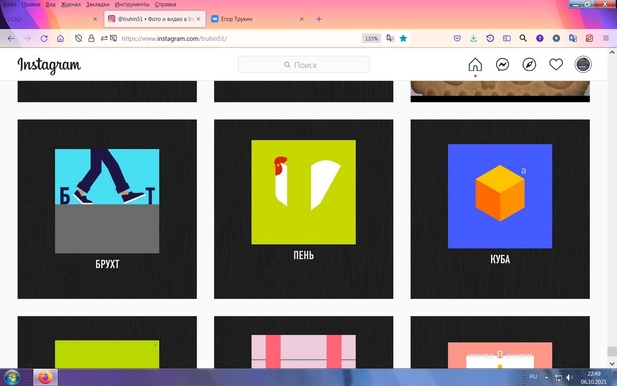This screenshot has width=617, height=386.
Task: Go forward with the browser forward arrow
Action: [x=28, y=39]
